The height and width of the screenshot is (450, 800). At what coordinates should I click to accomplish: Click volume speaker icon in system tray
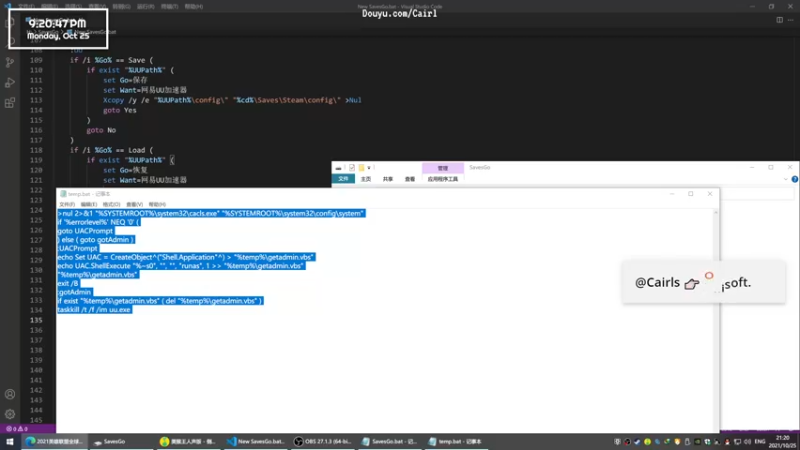click(x=747, y=441)
